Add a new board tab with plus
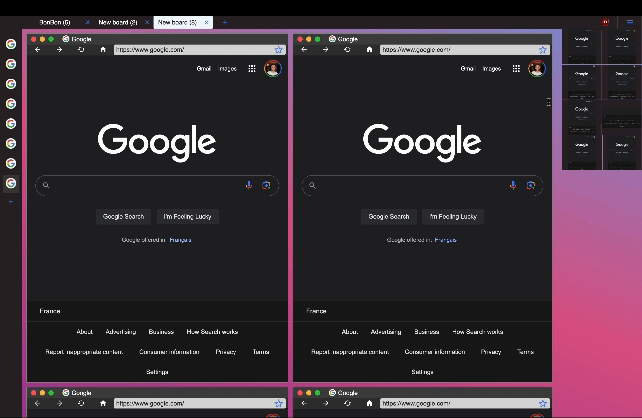Image resolution: width=642 pixels, height=418 pixels. point(224,23)
